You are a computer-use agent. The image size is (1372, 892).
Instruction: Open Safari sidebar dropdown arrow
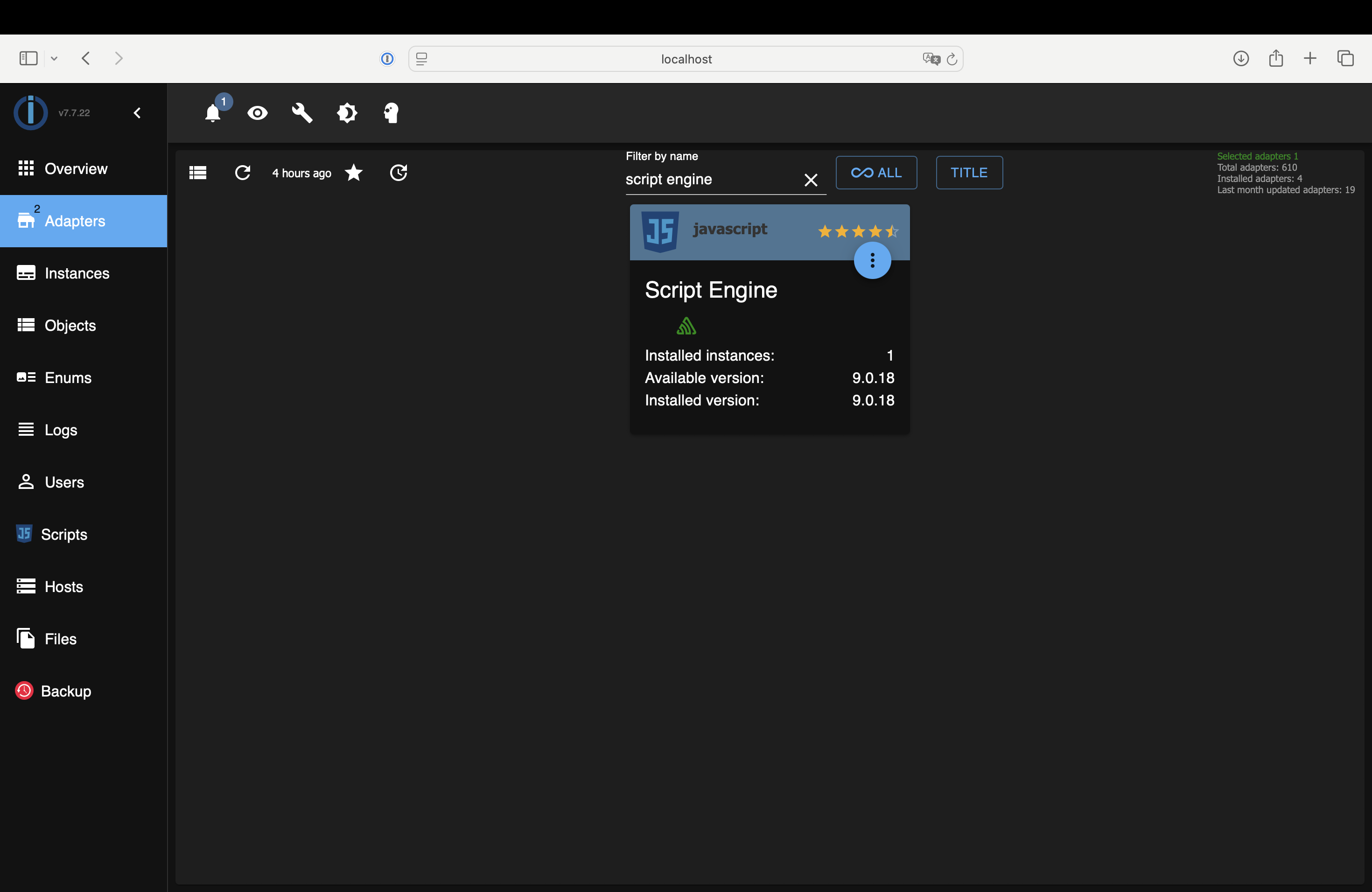click(54, 58)
